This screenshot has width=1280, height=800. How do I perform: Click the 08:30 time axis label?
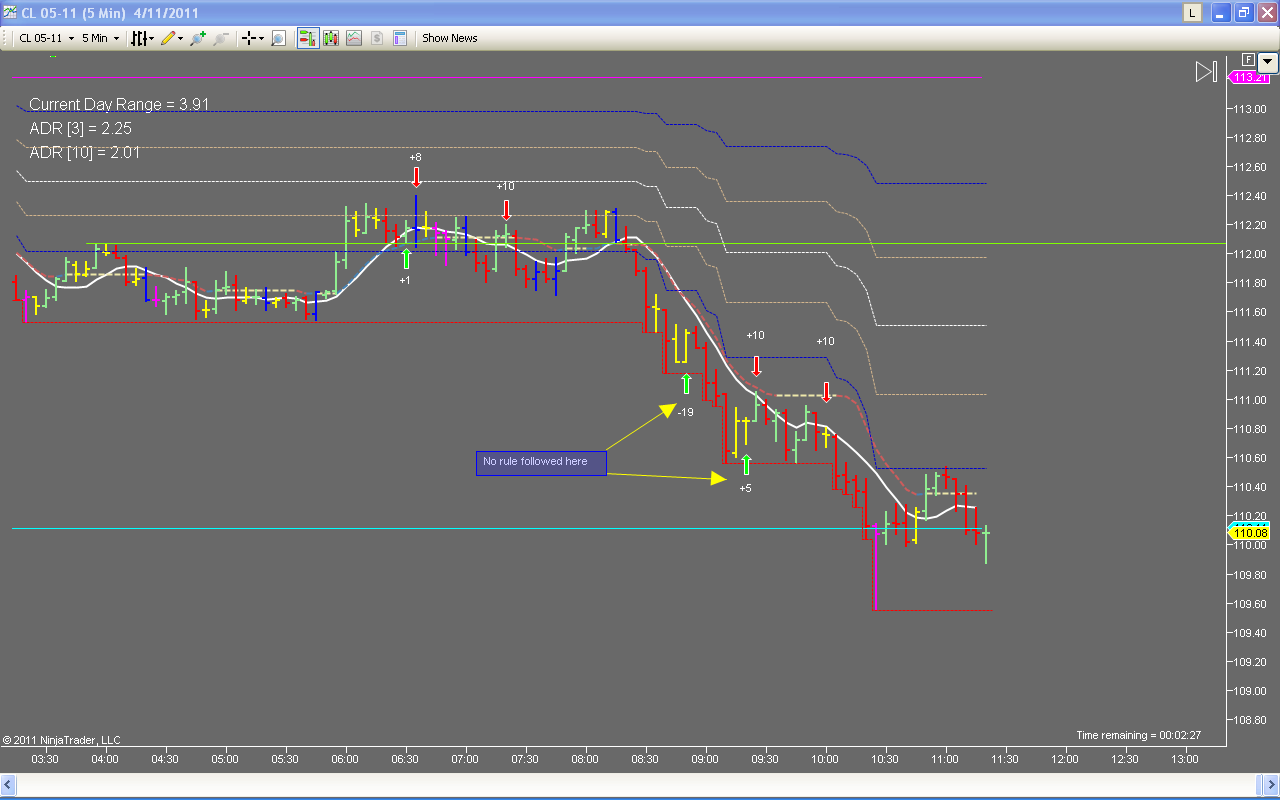click(x=646, y=759)
